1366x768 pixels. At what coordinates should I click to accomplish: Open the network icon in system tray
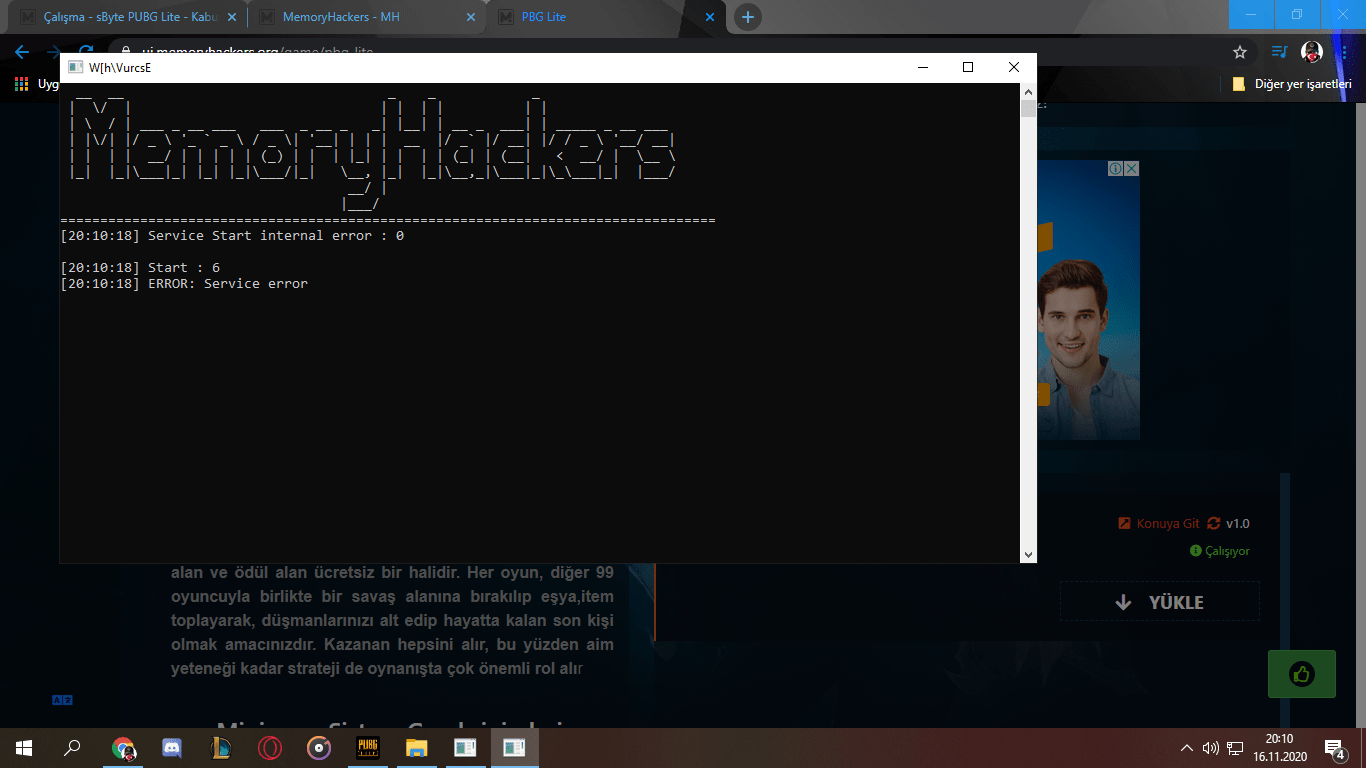[1235, 747]
